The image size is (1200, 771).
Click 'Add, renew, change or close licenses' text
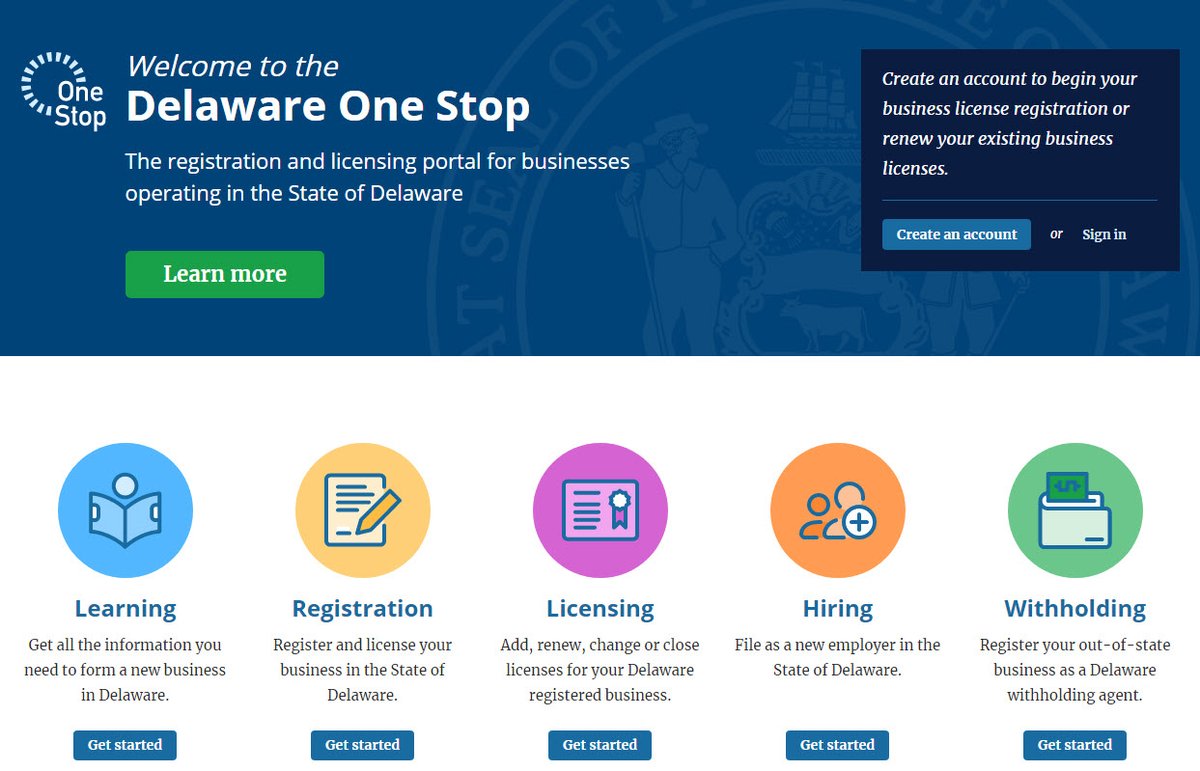click(x=600, y=670)
